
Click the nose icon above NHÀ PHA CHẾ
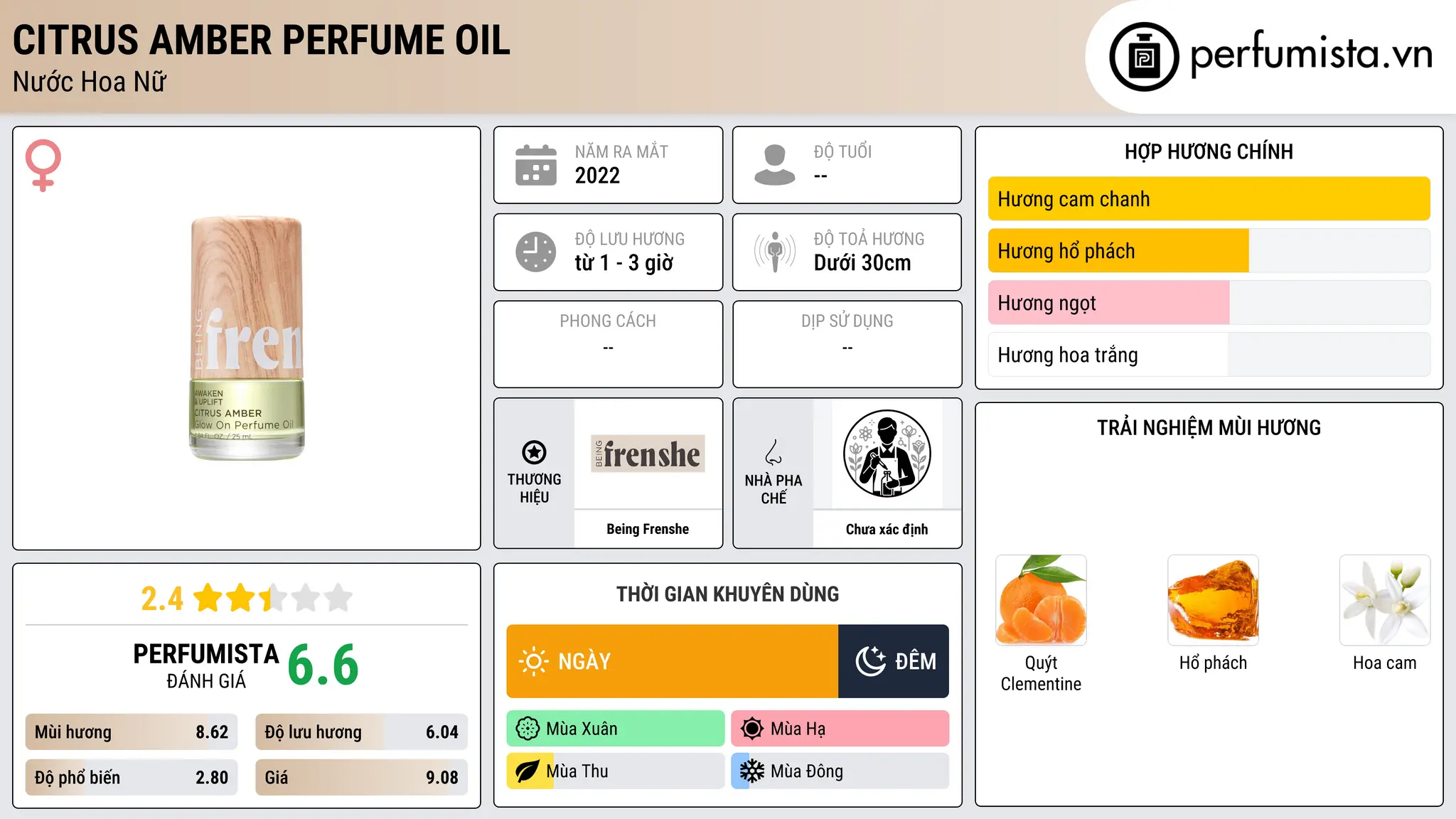[773, 452]
